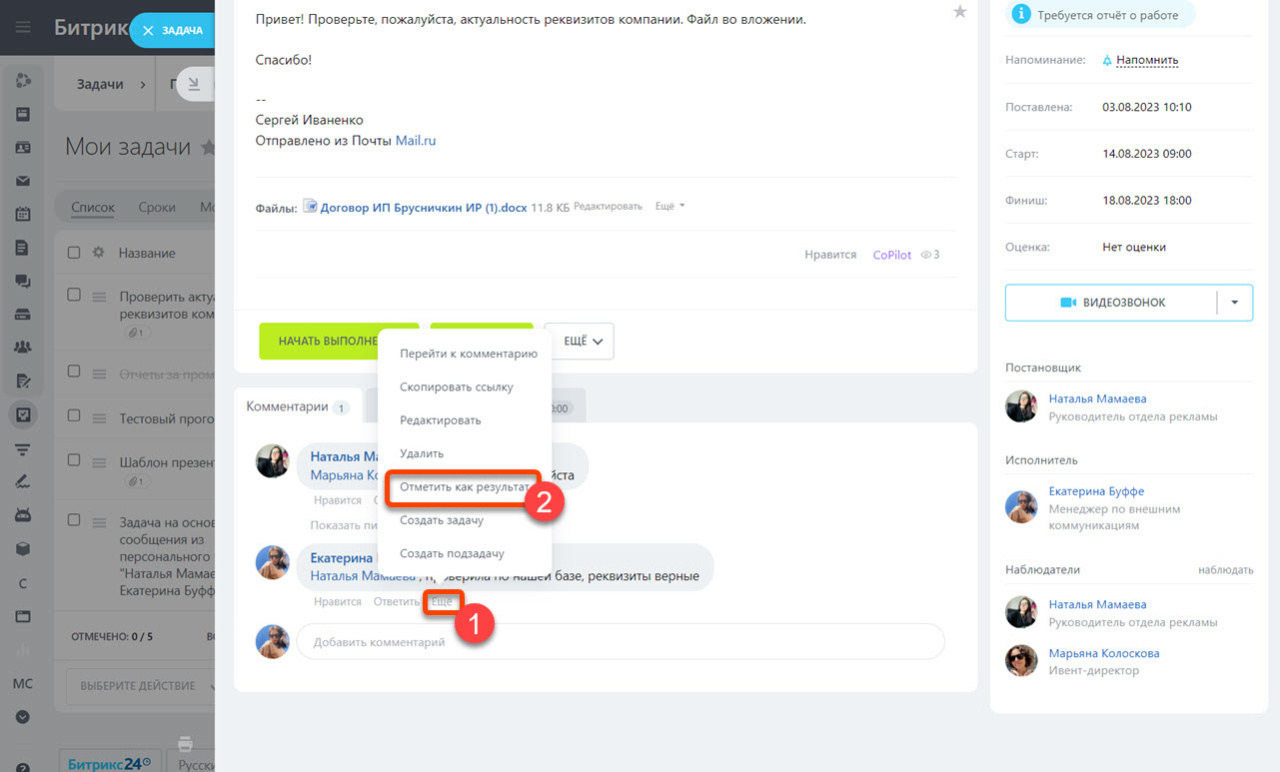Open the Sites window sidebar icon
This screenshot has width=1280, height=772.
point(22,616)
